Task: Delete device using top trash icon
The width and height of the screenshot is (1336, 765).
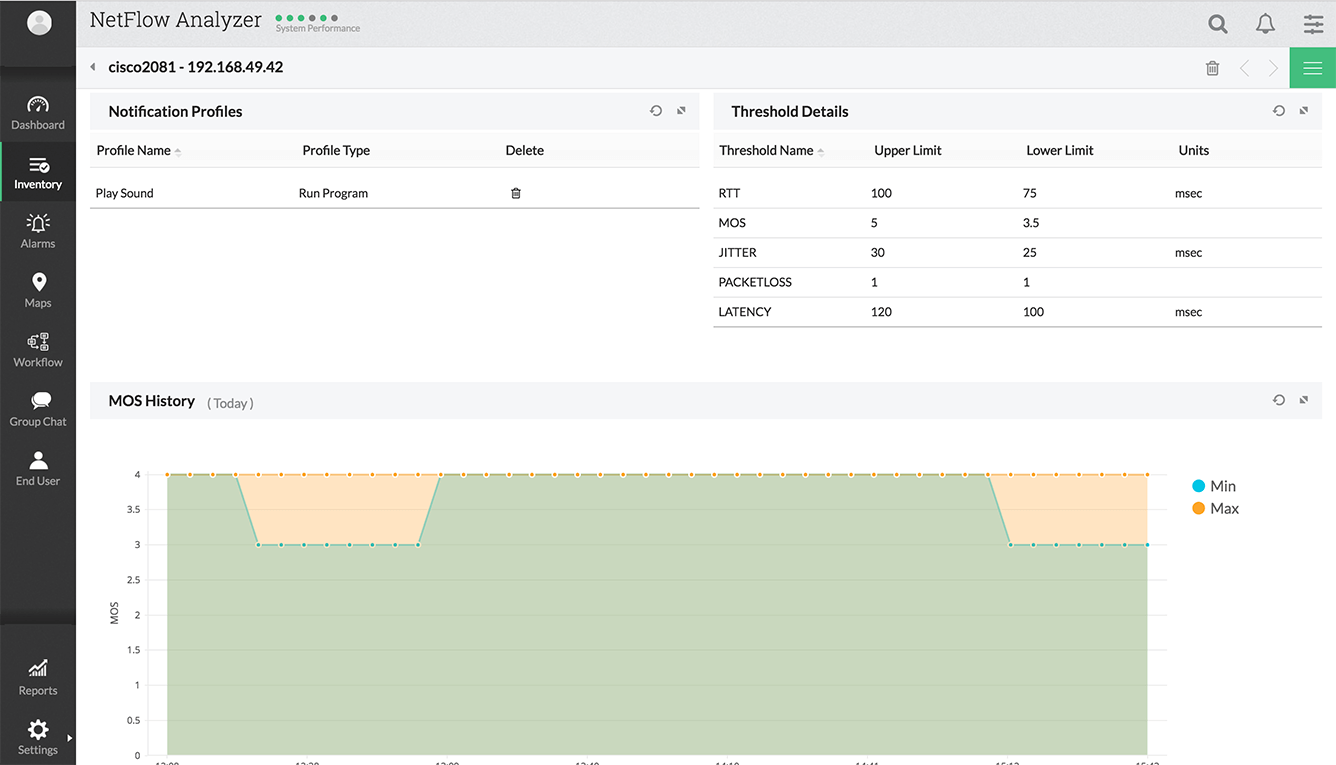Action: click(1212, 68)
